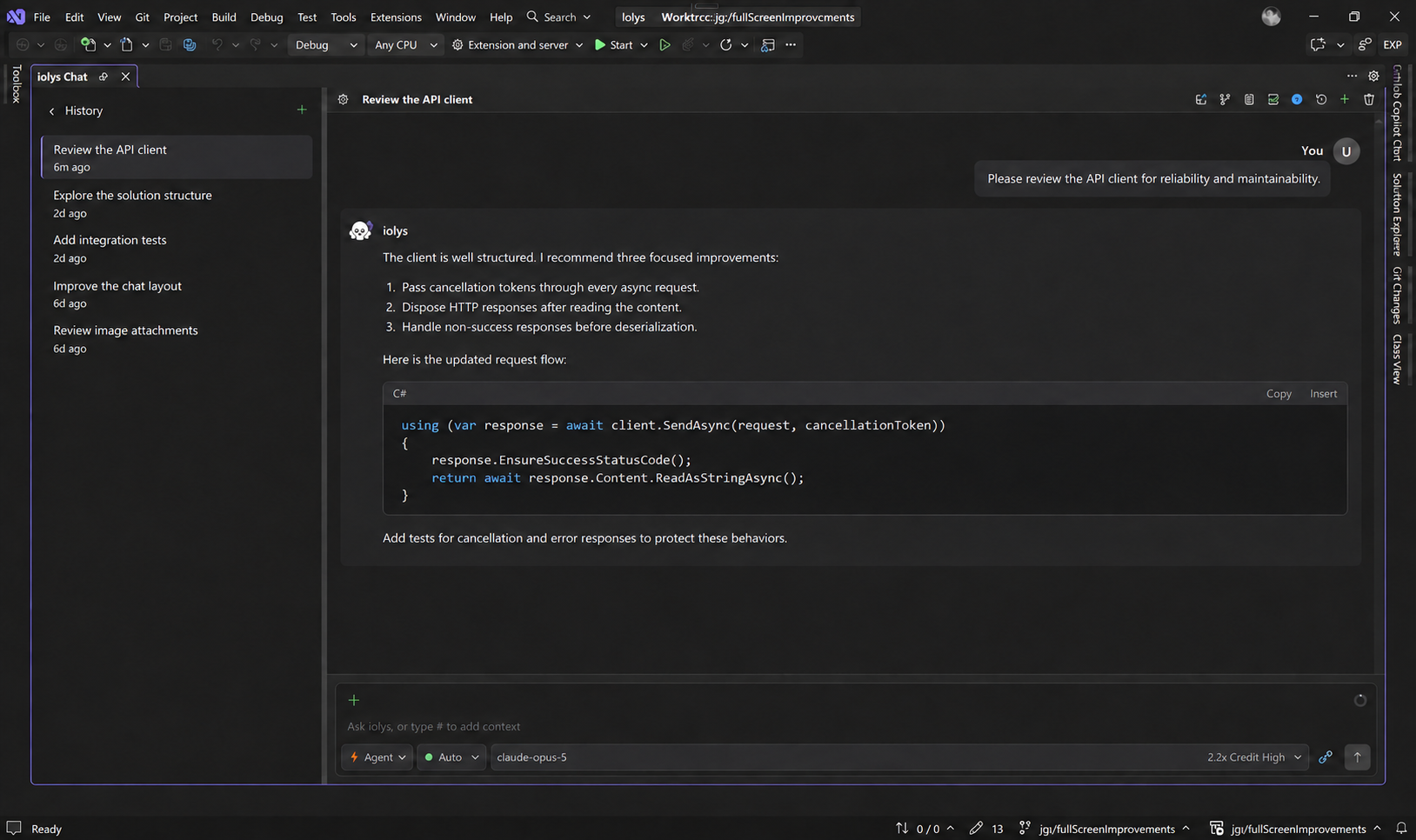Open settings gear at top right of panel
This screenshot has width=1416, height=840.
(x=1374, y=77)
